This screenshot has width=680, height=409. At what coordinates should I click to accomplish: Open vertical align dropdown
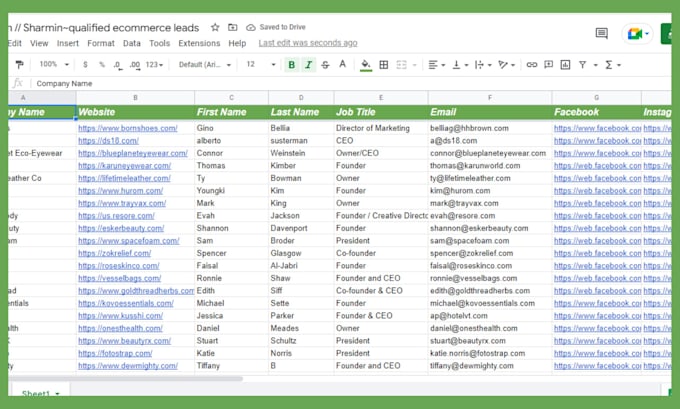pos(460,65)
